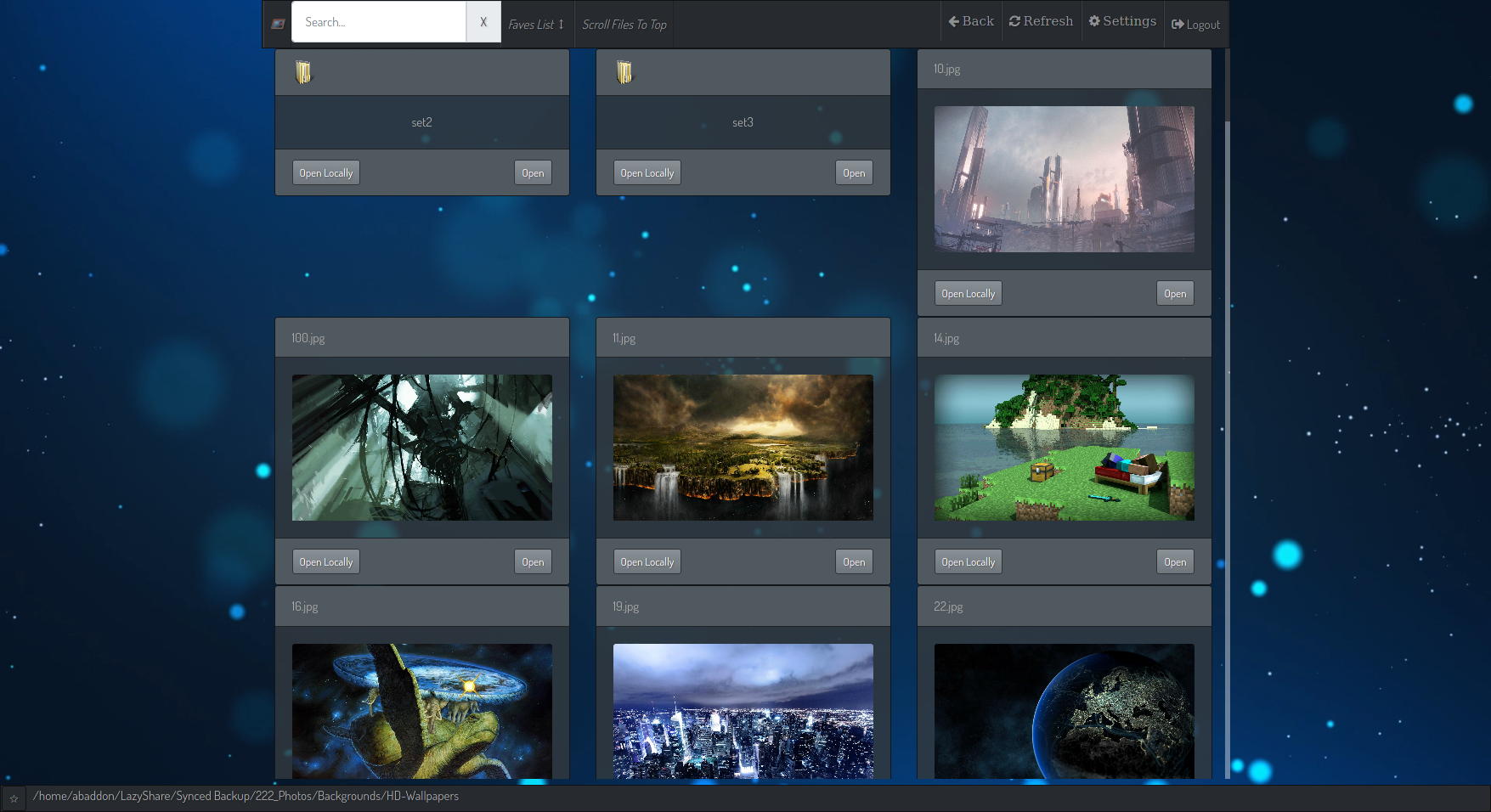This screenshot has width=1491, height=812.
Task: Click the set2 folder icon
Action: coord(303,72)
